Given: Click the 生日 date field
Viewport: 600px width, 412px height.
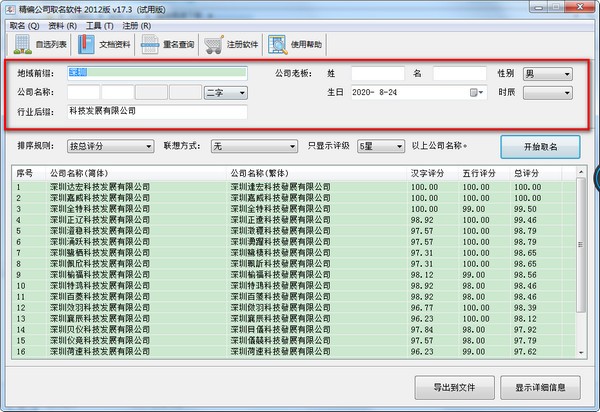Looking at the screenshot, I should tap(419, 93).
